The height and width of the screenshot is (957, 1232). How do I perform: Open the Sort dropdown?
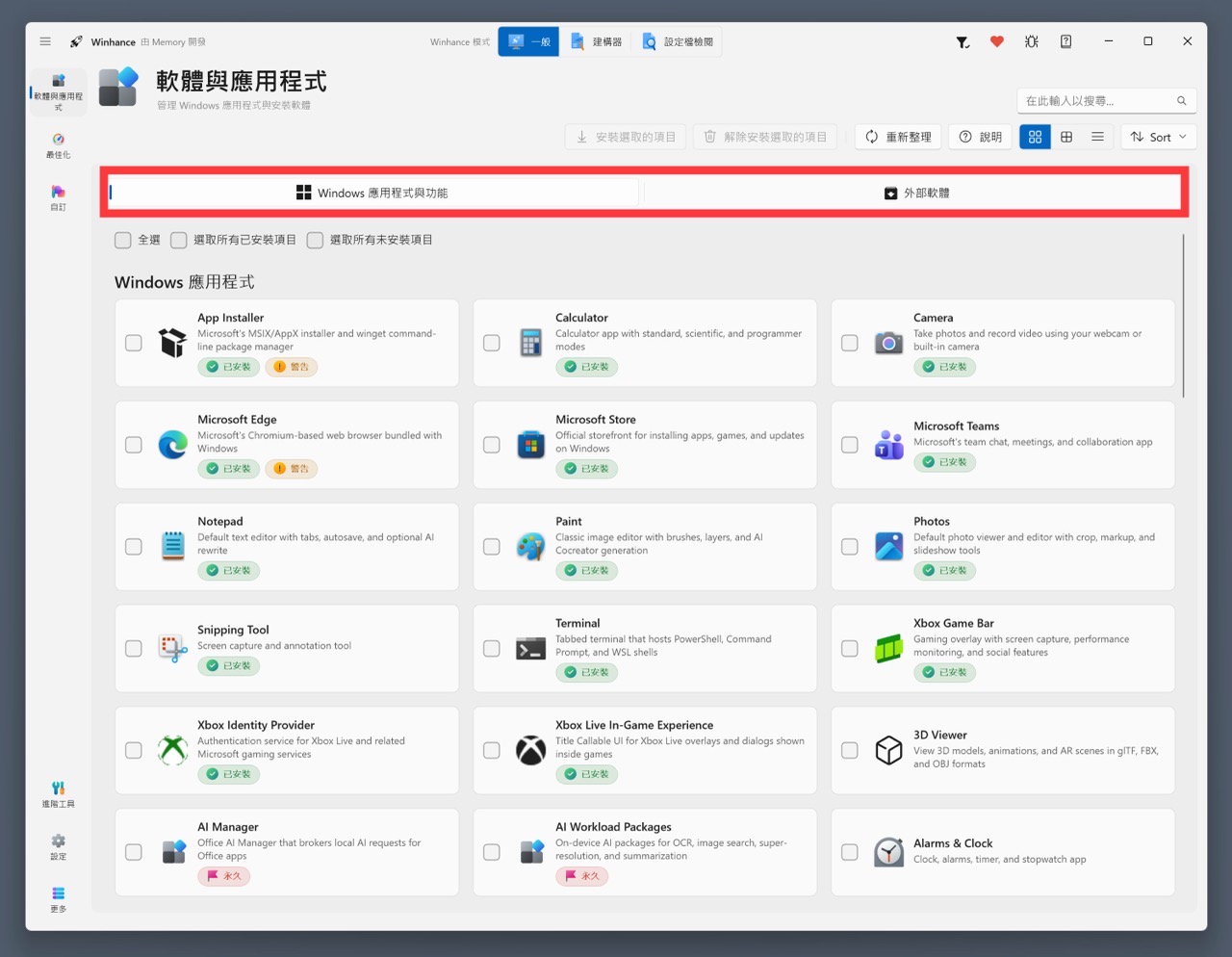point(1159,137)
